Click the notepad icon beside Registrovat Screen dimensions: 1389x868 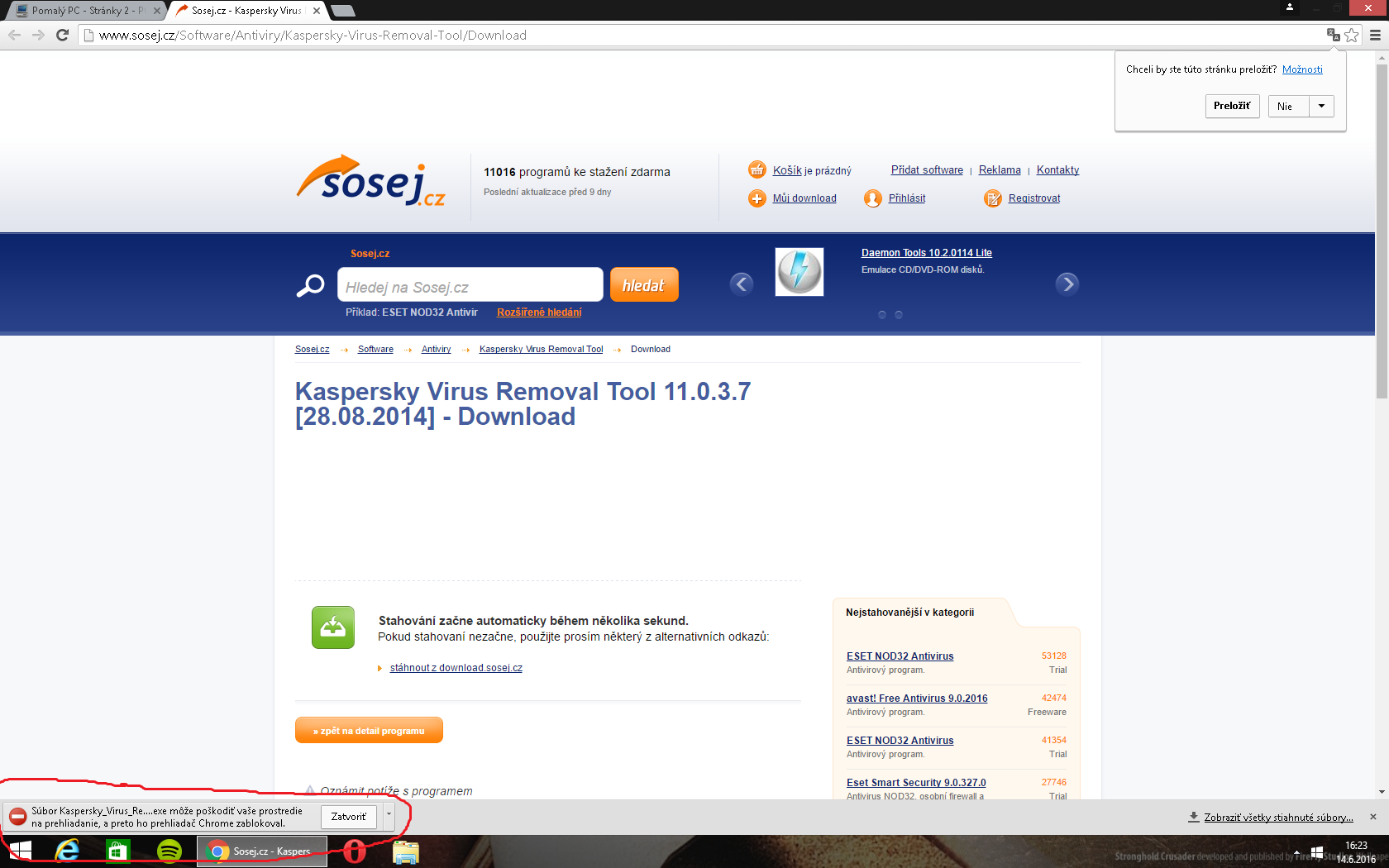pyautogui.click(x=993, y=198)
